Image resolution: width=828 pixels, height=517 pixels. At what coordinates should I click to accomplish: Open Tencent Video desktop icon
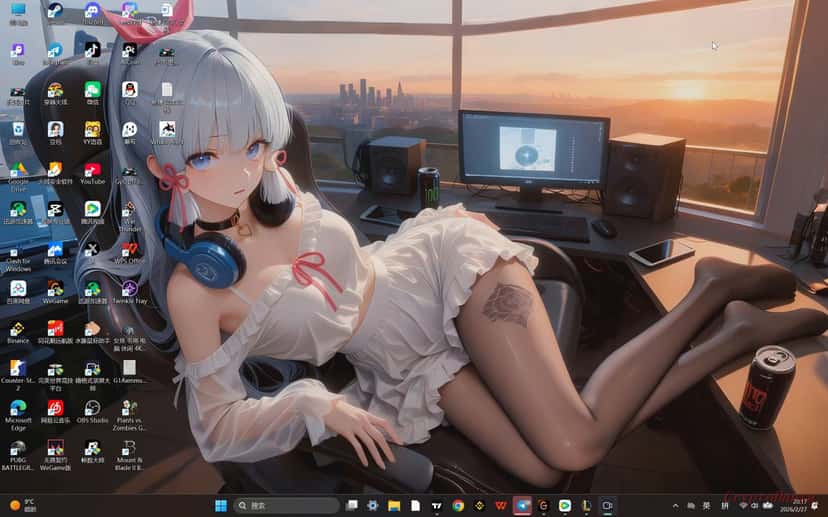pos(92,213)
